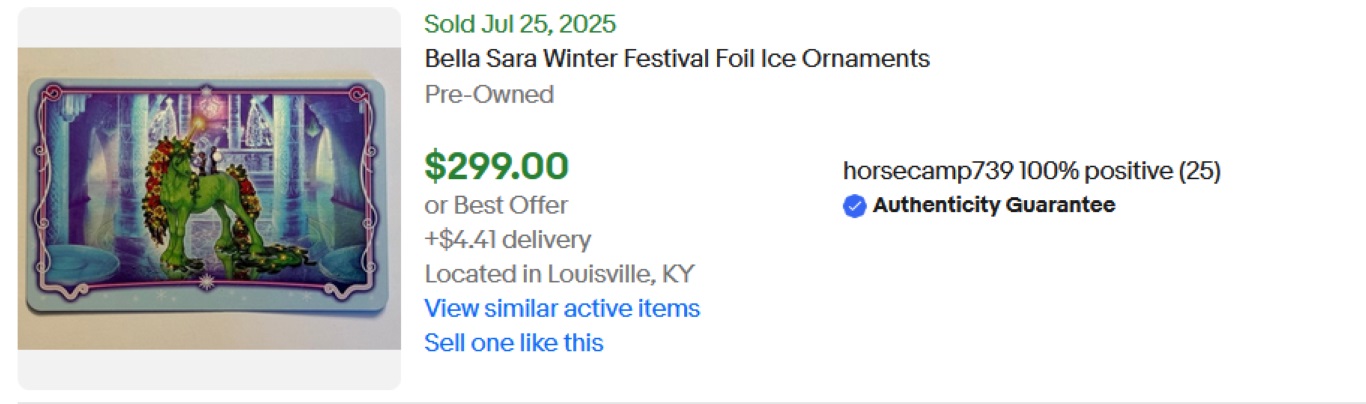Click the Sold Jul 25, 2025 date
Viewport: 1366px width, 404px height.
click(x=520, y=24)
